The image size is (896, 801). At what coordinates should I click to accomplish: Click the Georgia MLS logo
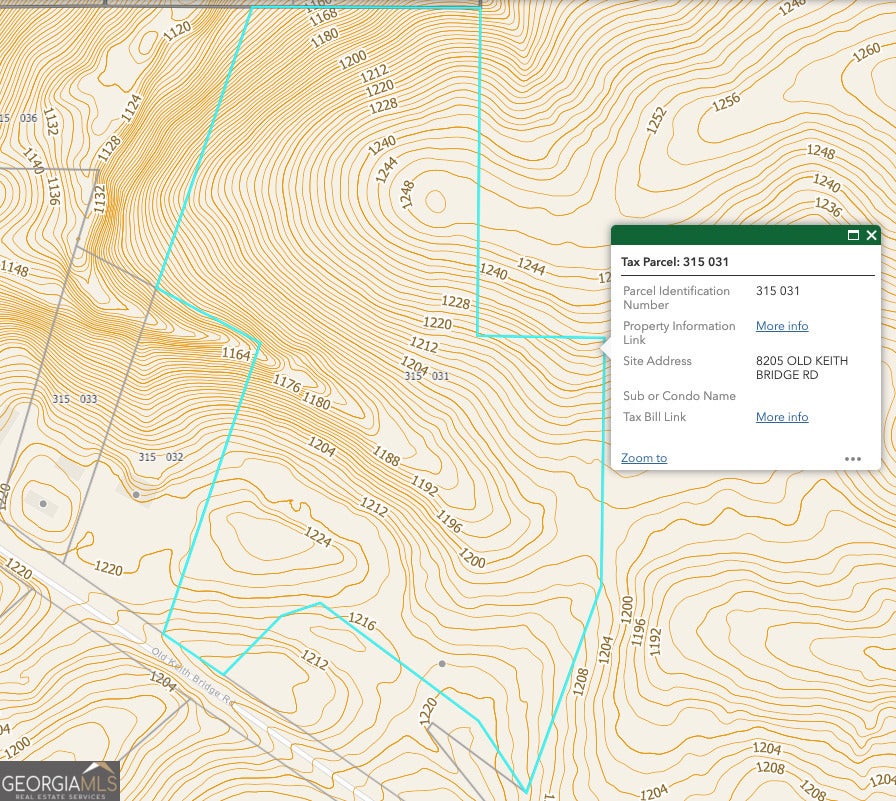click(60, 781)
